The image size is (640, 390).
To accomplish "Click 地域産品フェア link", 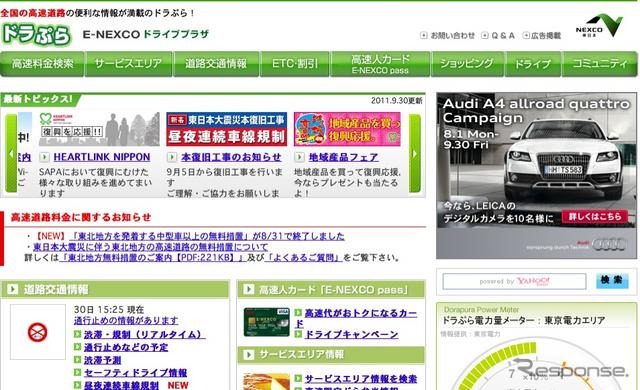I will pos(343,157).
